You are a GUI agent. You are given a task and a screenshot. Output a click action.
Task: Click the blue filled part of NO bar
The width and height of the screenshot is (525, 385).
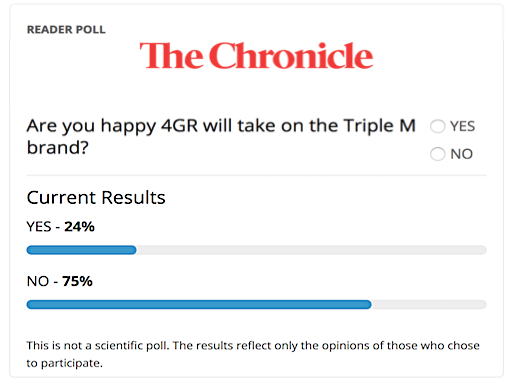tap(199, 304)
